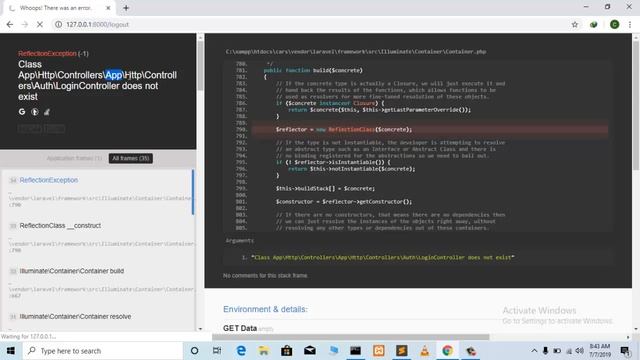
Task: Select the Illuminate Container build frame
Action: click(x=98, y=282)
